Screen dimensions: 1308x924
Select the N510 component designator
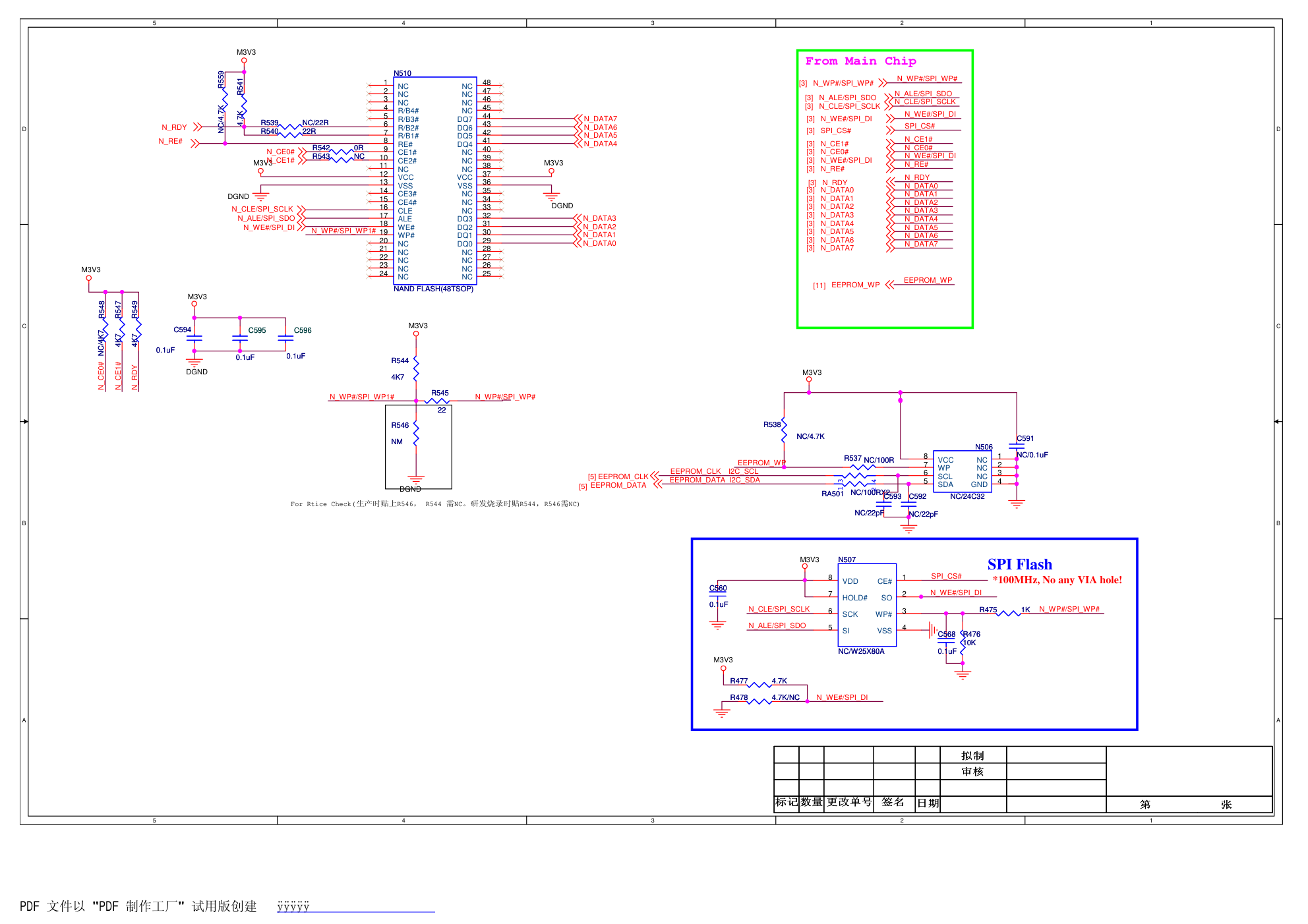402,73
